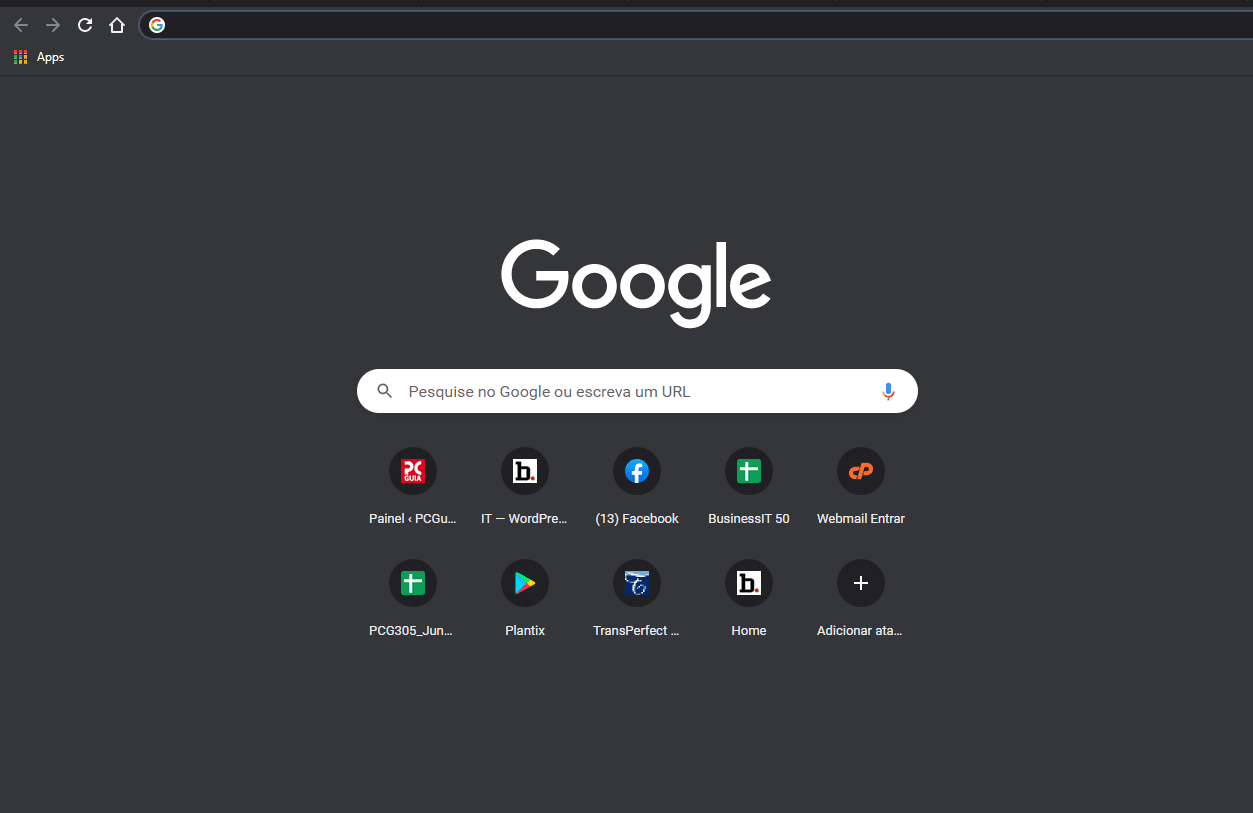This screenshot has width=1253, height=813.
Task: Start voice search with microphone icon
Action: (x=888, y=391)
